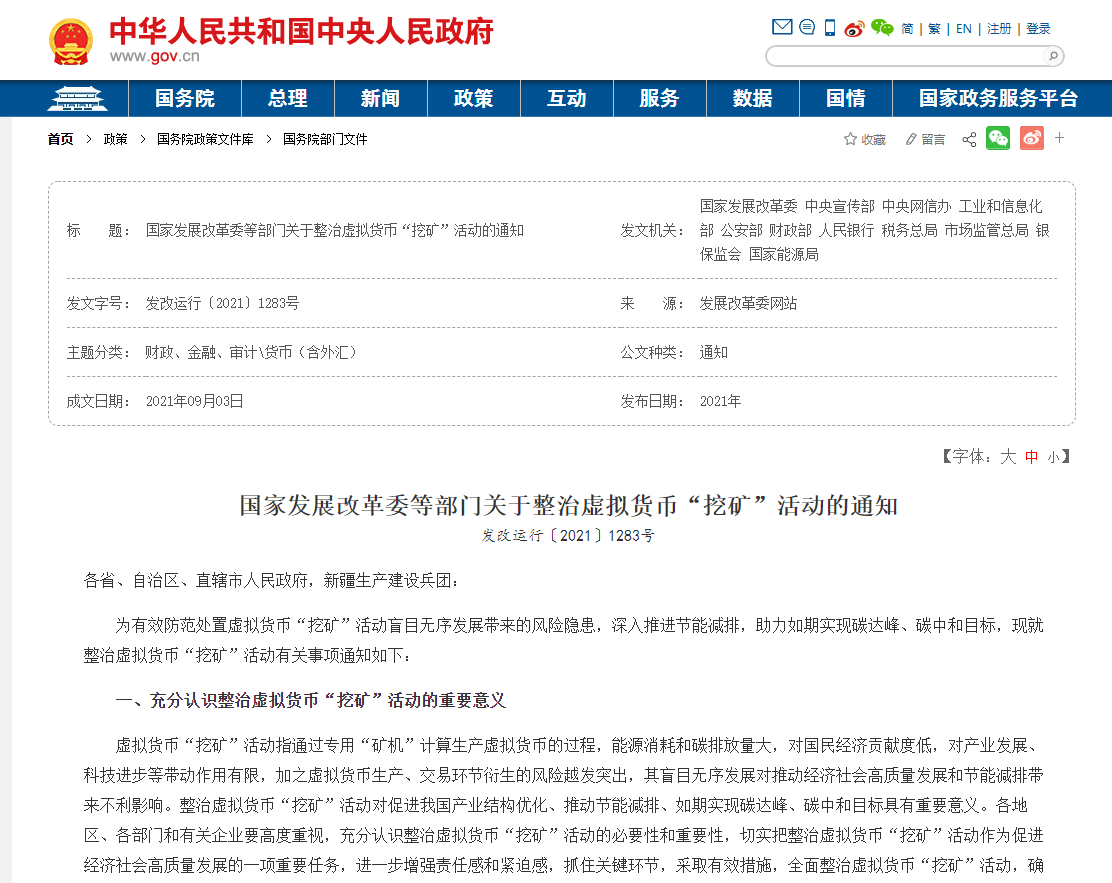The height and width of the screenshot is (883, 1112).
Task: Share the article to Weibo
Action: coord(1032,138)
